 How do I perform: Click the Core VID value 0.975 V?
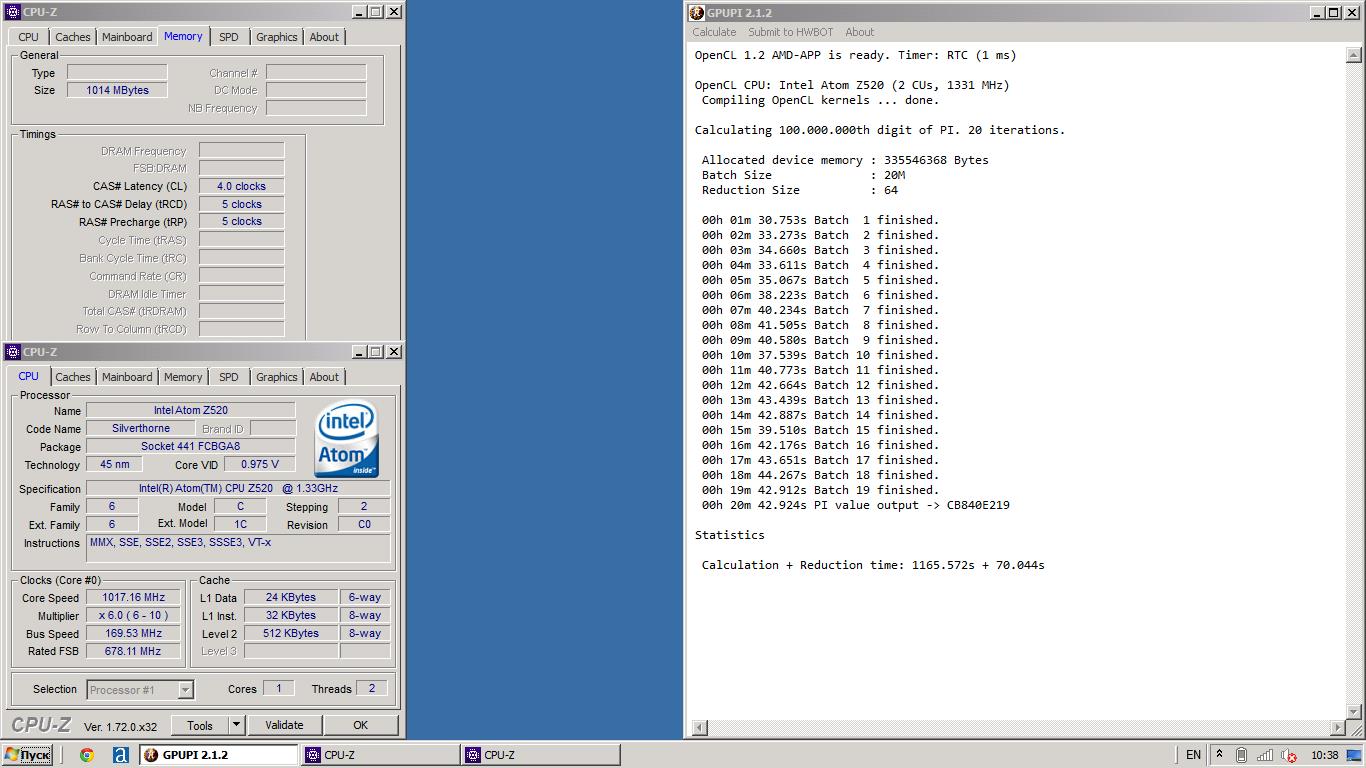coord(259,464)
